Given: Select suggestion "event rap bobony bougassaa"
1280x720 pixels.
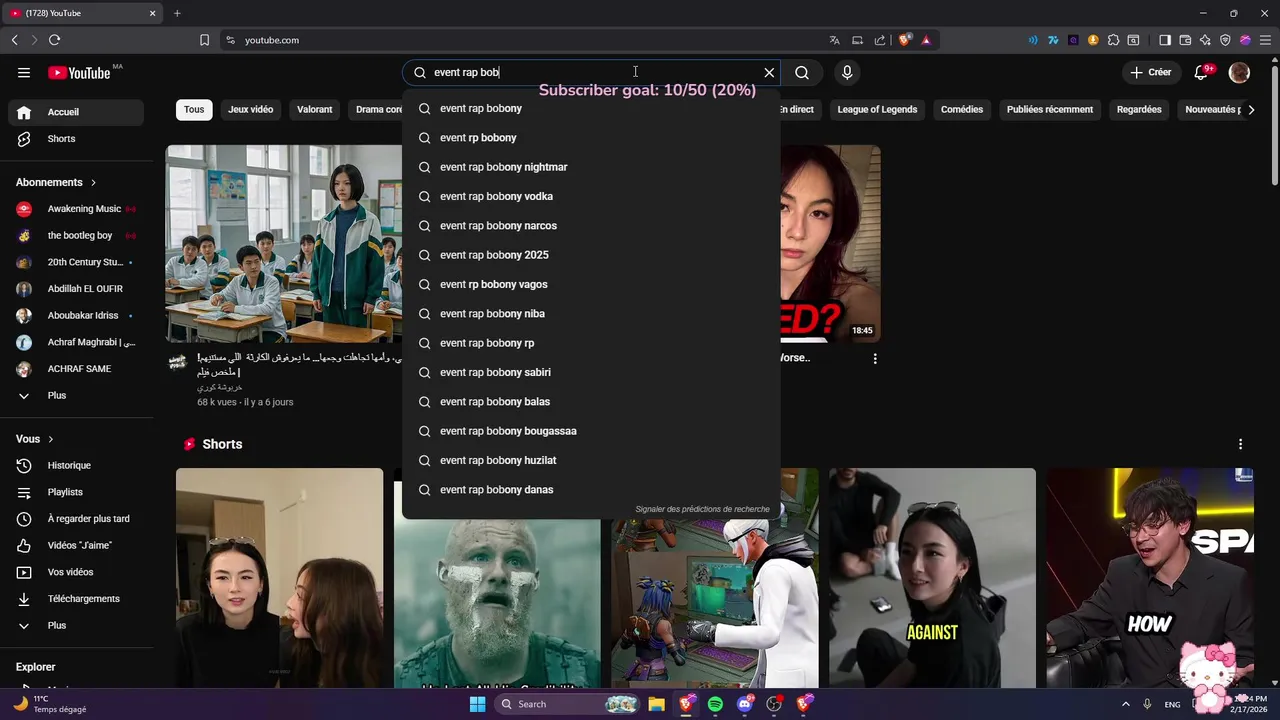Looking at the screenshot, I should point(591,431).
